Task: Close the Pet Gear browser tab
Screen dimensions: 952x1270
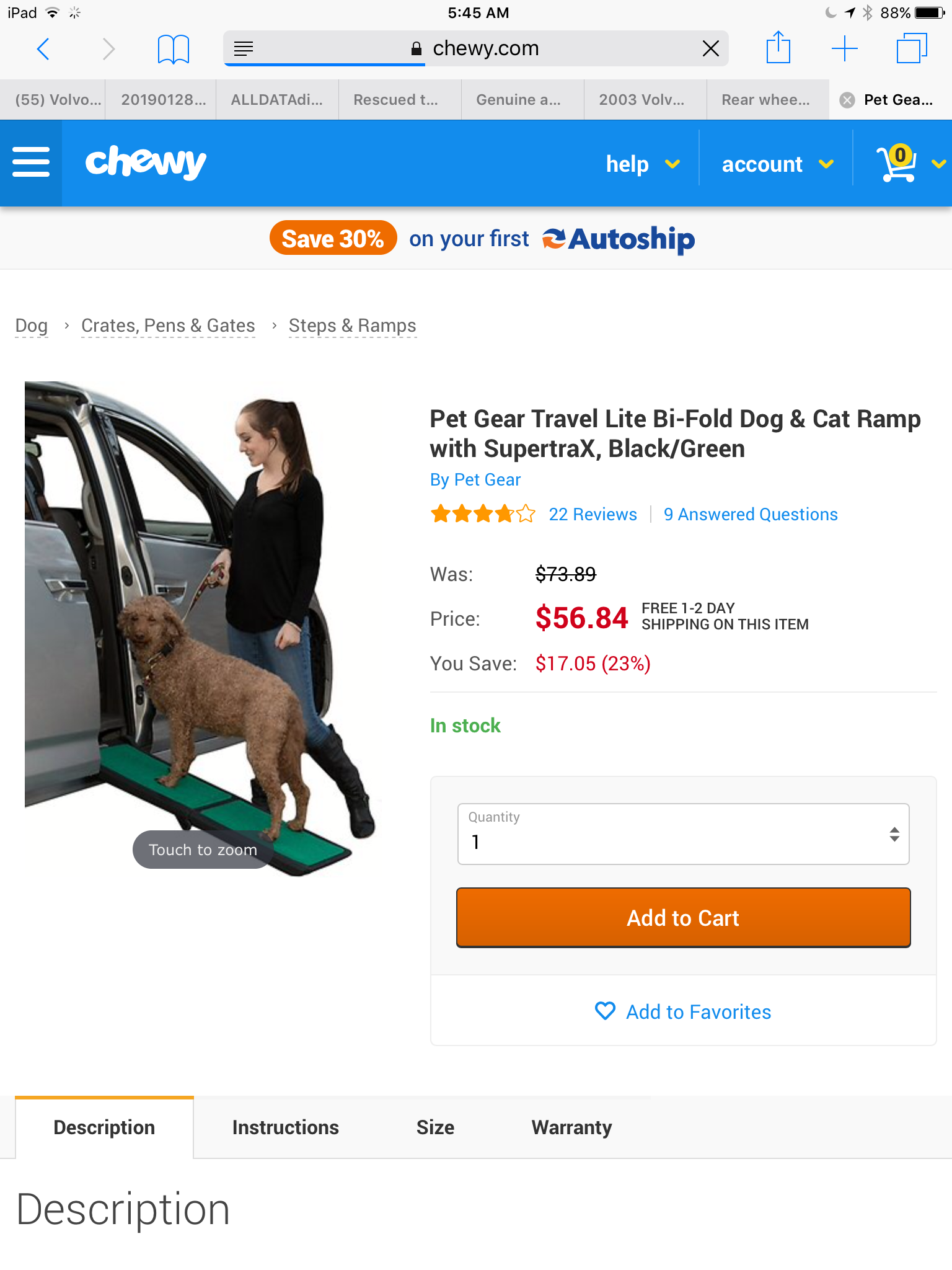Action: click(x=847, y=100)
